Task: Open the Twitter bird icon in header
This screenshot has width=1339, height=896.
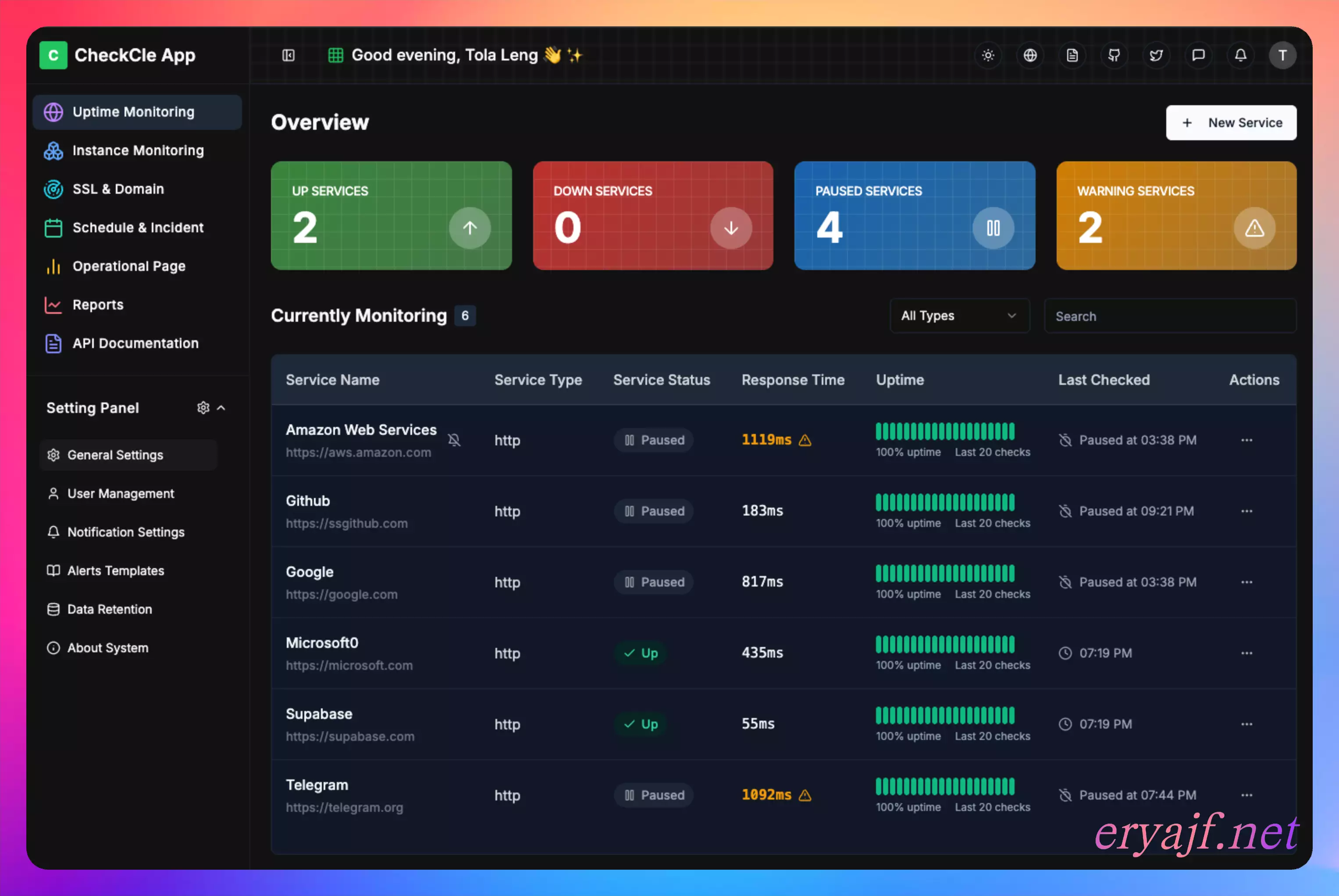Action: tap(1156, 55)
